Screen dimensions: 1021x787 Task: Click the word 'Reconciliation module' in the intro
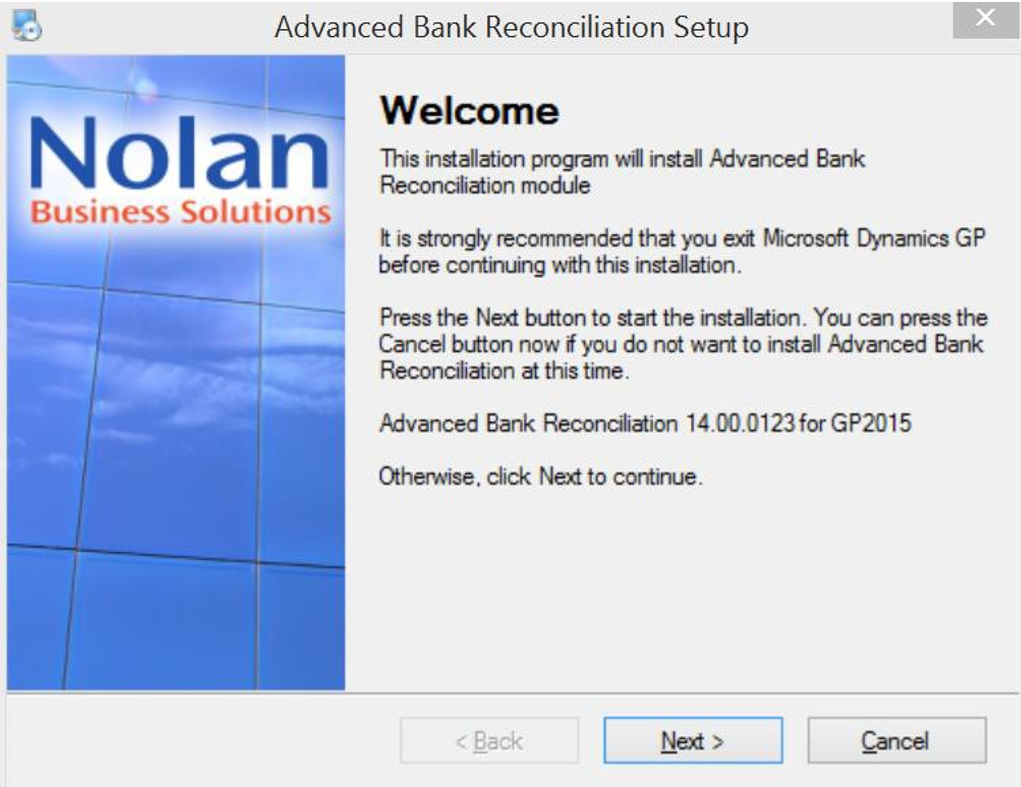point(484,186)
